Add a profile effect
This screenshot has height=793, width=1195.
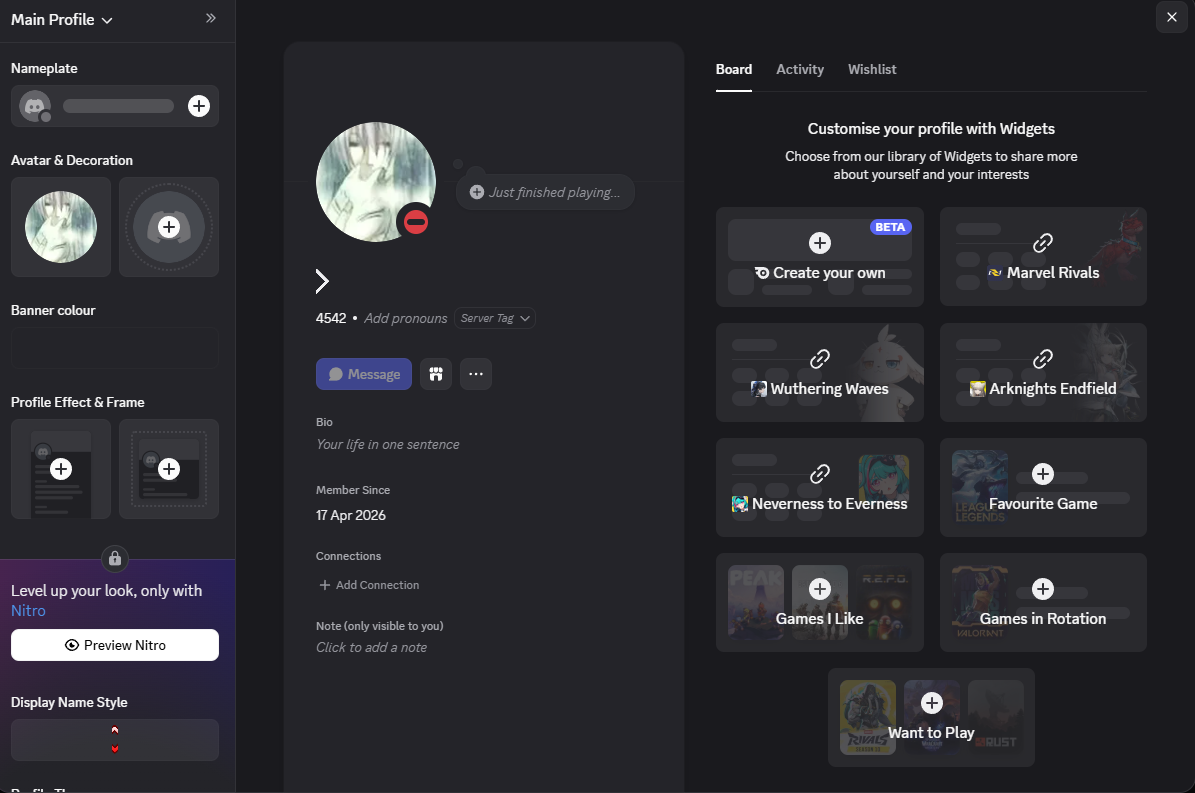(x=61, y=468)
